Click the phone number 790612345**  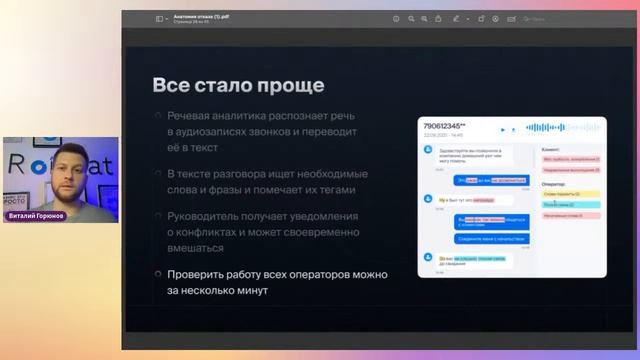(x=444, y=126)
